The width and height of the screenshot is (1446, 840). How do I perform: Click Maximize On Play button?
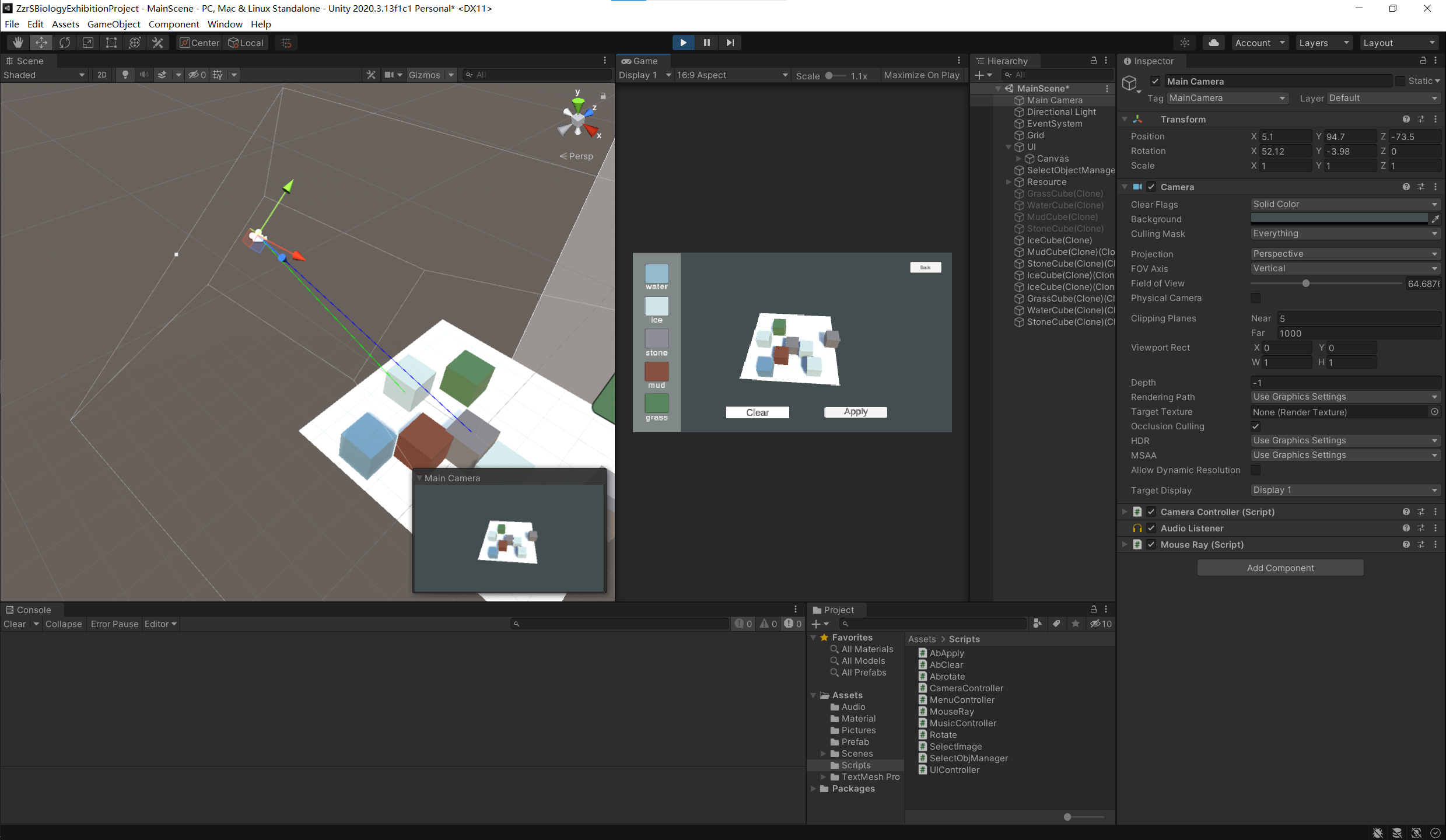922,75
